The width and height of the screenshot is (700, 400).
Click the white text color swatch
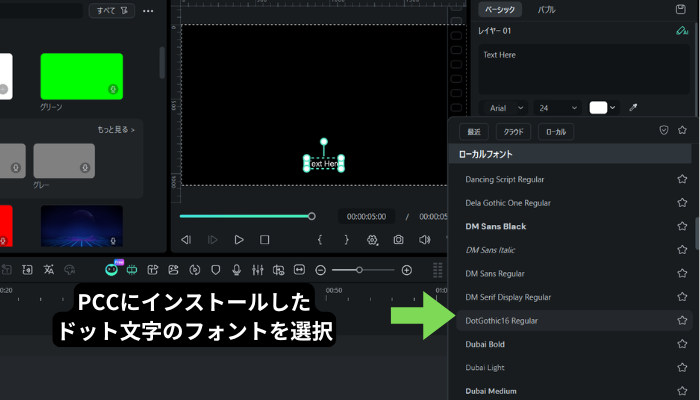(x=598, y=108)
